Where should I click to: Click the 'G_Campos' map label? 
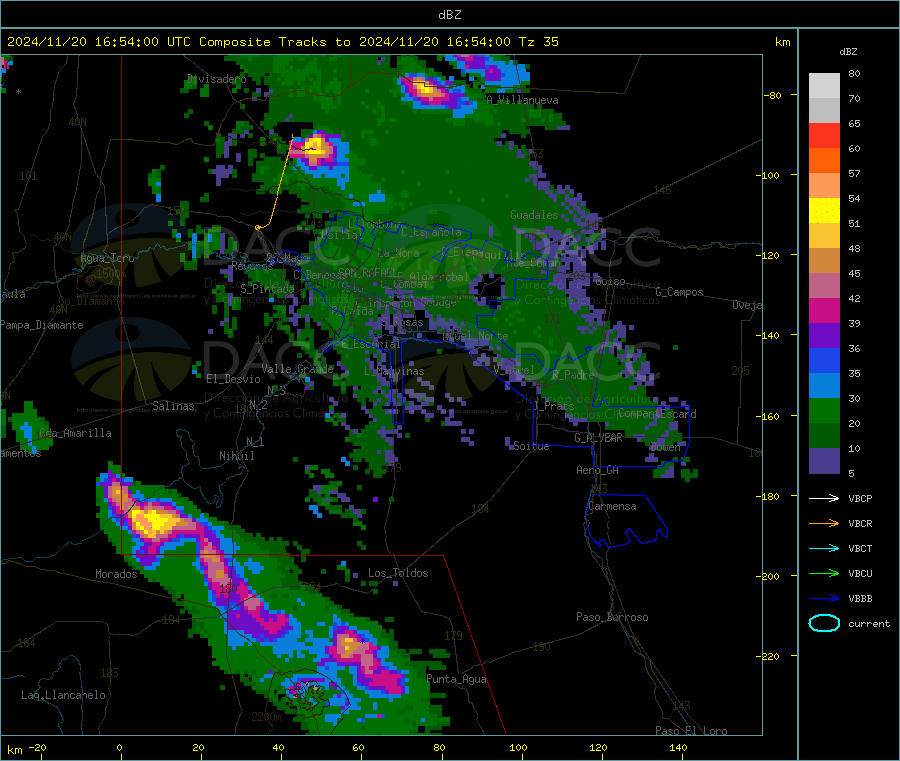click(679, 292)
